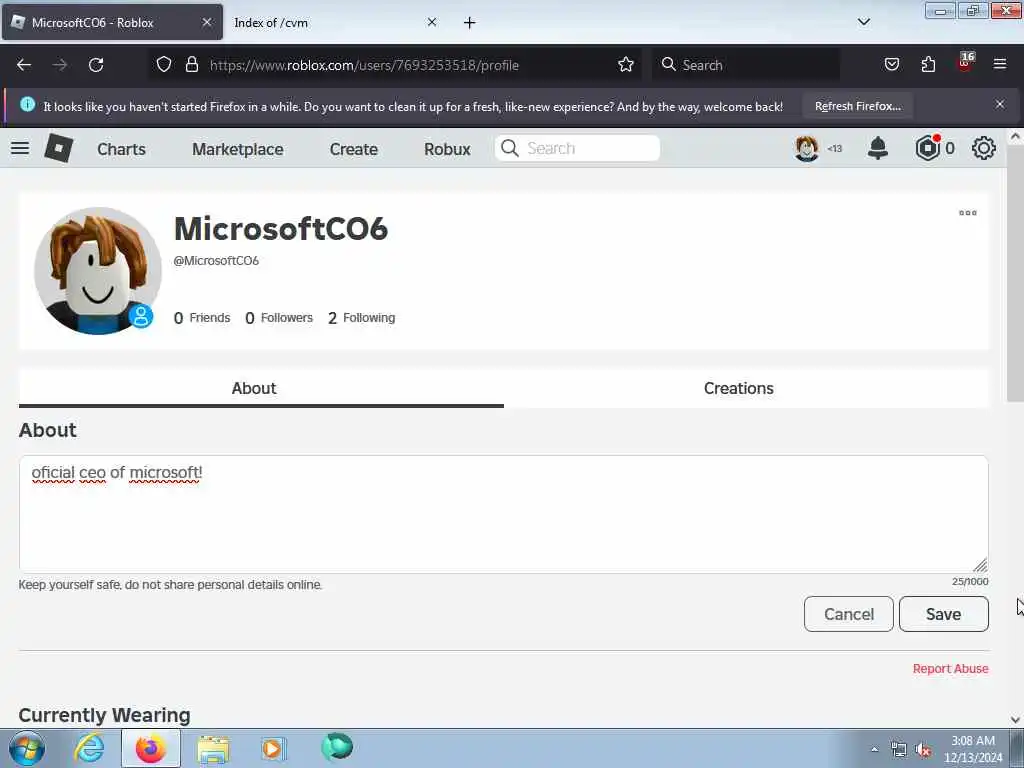Click Refresh Firefox button
The width and height of the screenshot is (1024, 768).
pyautogui.click(x=857, y=106)
